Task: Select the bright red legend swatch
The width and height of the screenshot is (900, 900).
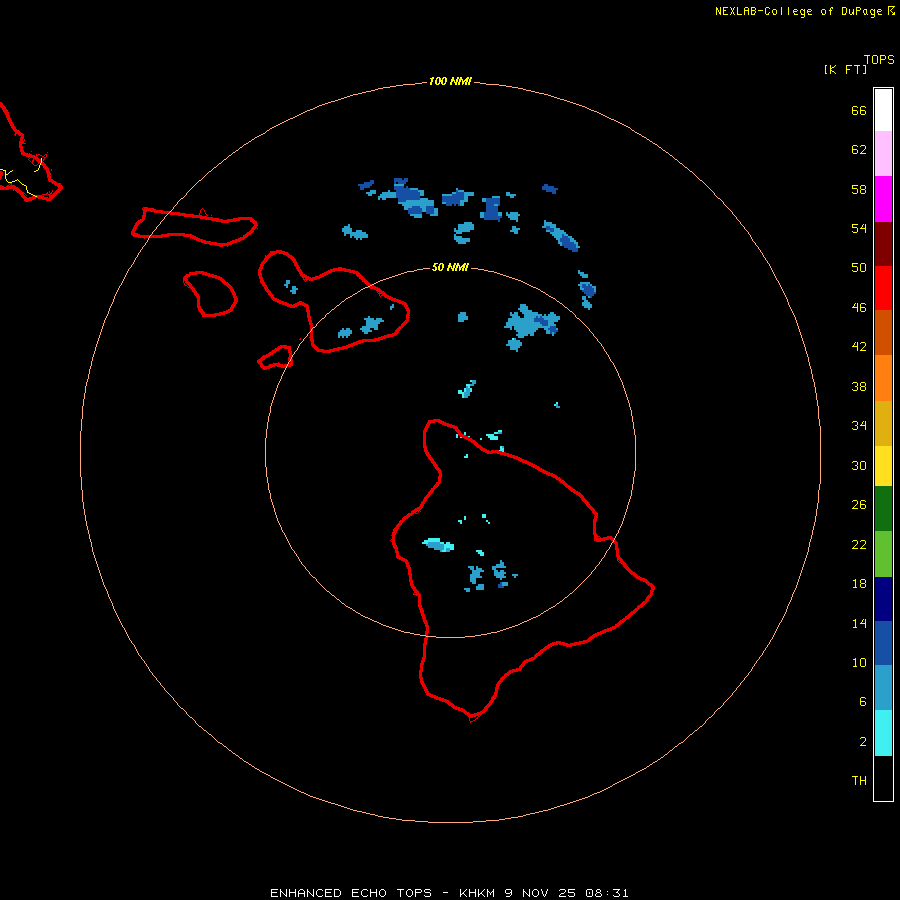Action: click(x=883, y=288)
